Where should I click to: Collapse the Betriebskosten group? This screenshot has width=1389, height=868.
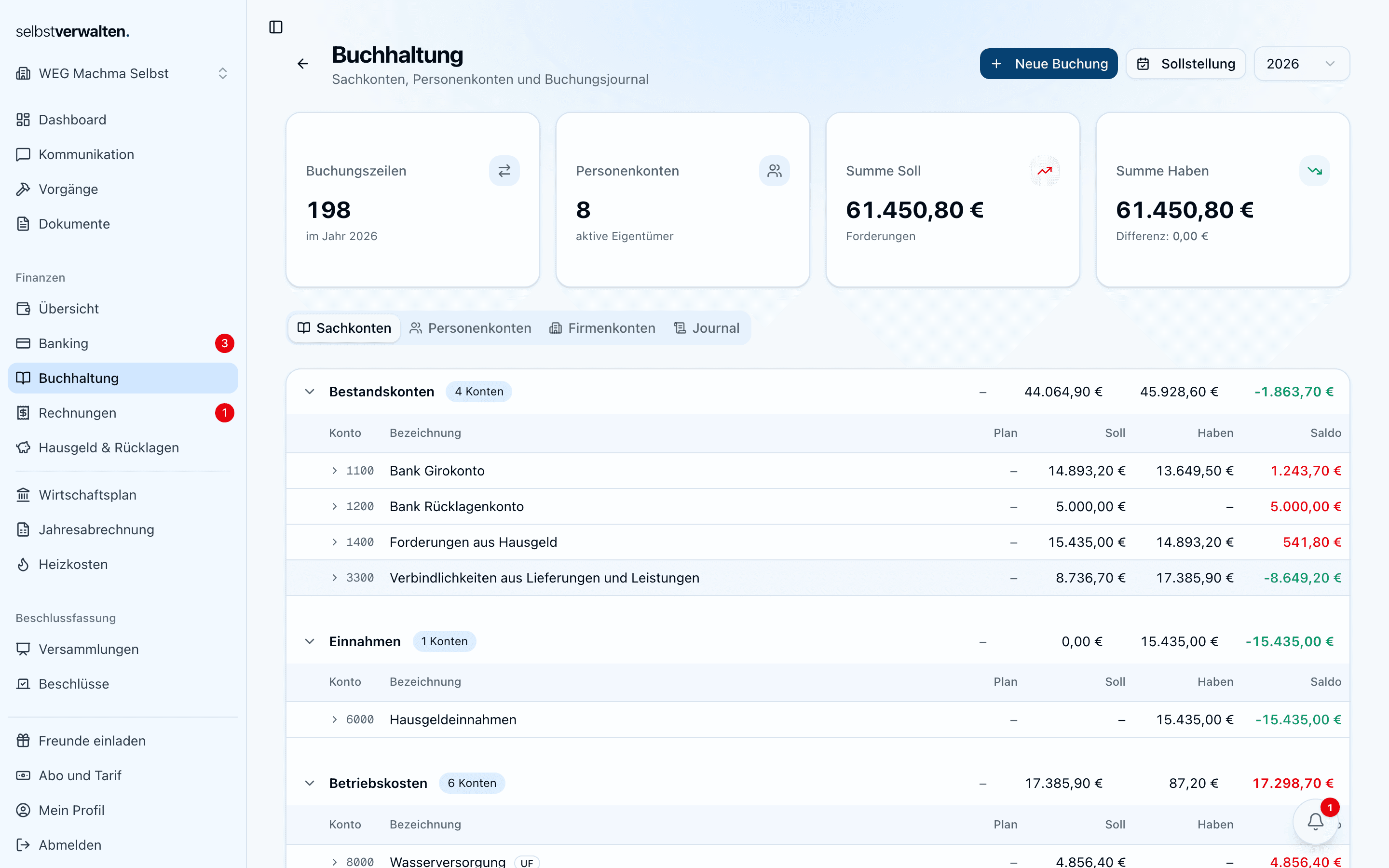click(309, 783)
